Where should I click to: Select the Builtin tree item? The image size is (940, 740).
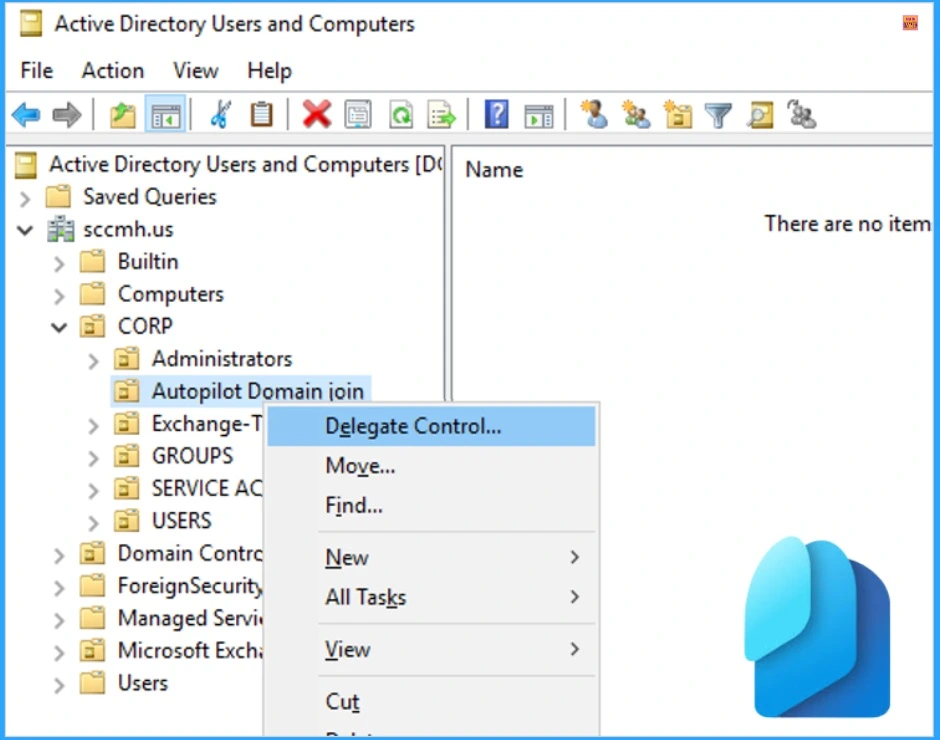[147, 261]
